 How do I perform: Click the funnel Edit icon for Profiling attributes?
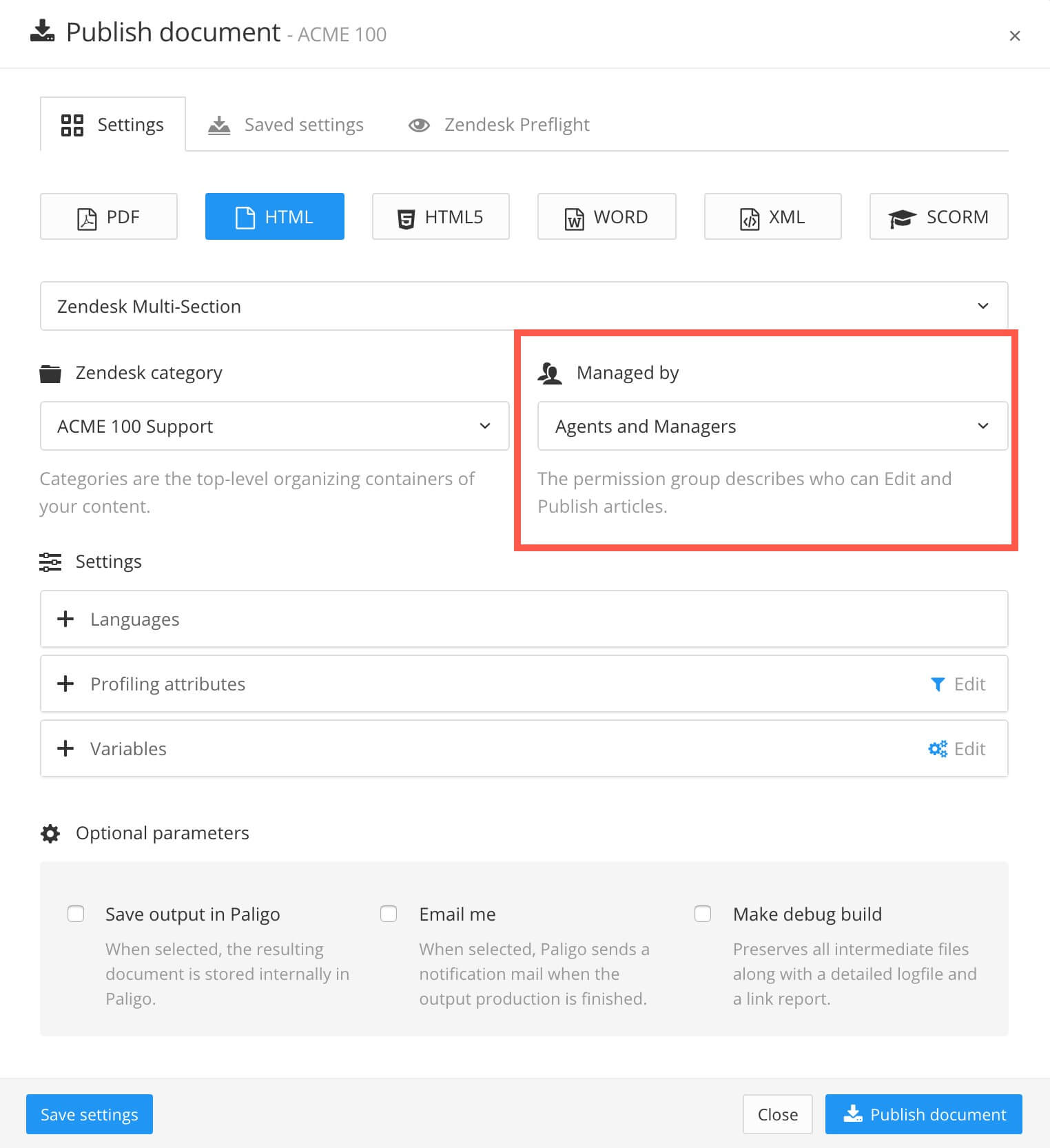click(x=938, y=684)
